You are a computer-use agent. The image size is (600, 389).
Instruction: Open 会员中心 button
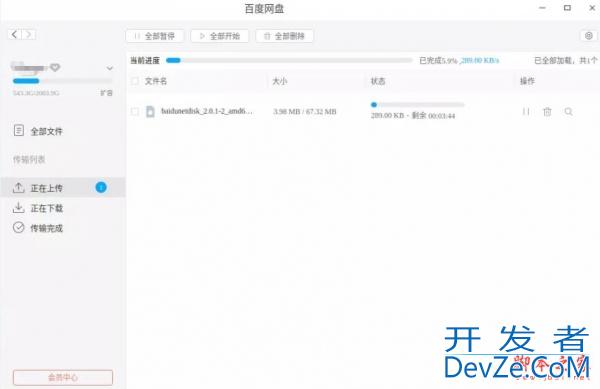click(x=63, y=378)
